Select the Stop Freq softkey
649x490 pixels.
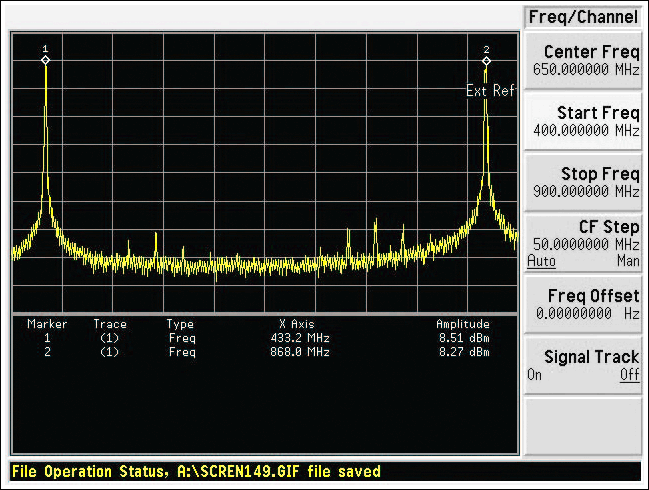tap(583, 183)
